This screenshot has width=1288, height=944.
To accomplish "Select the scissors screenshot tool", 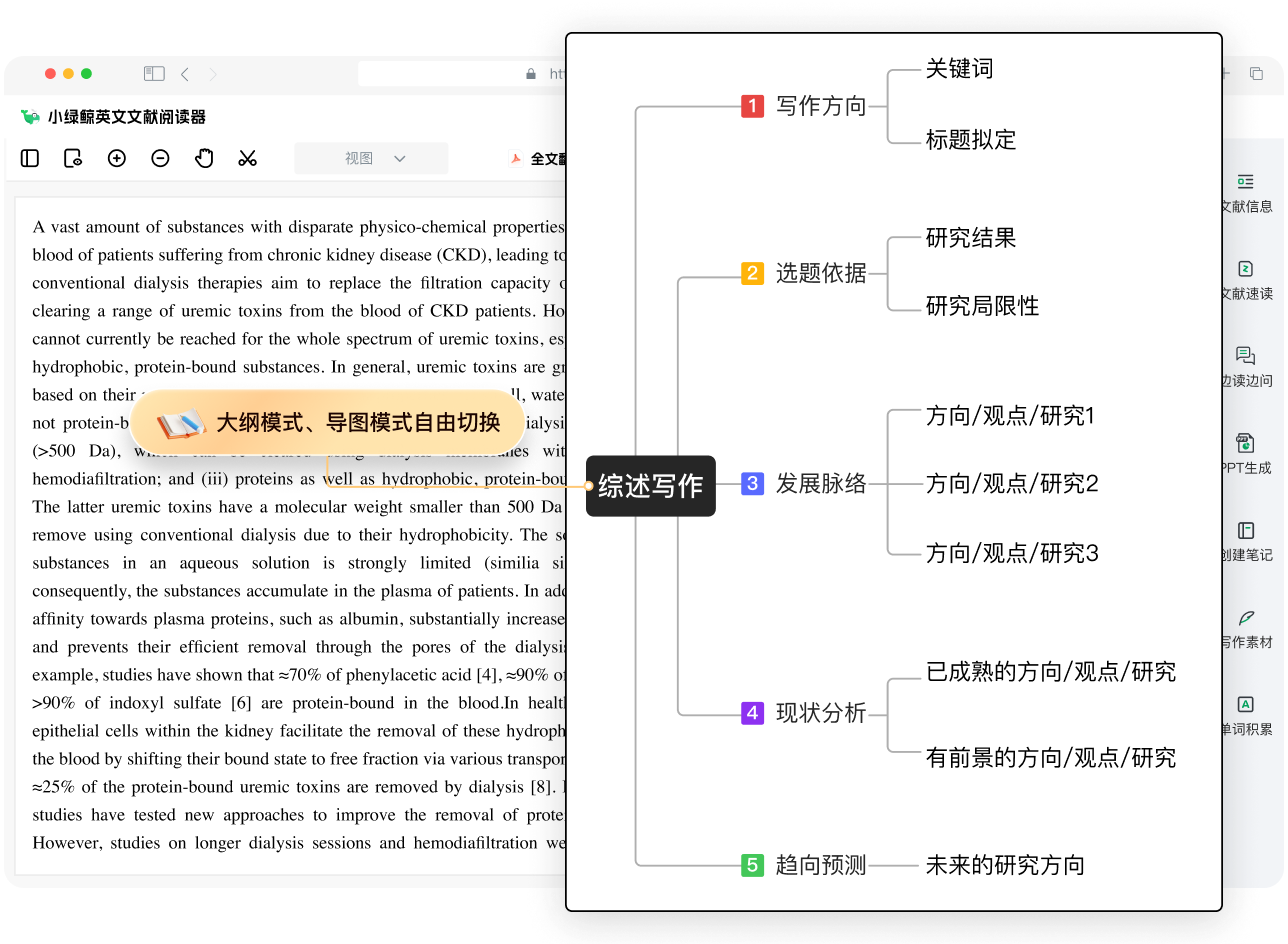I will [x=247, y=158].
